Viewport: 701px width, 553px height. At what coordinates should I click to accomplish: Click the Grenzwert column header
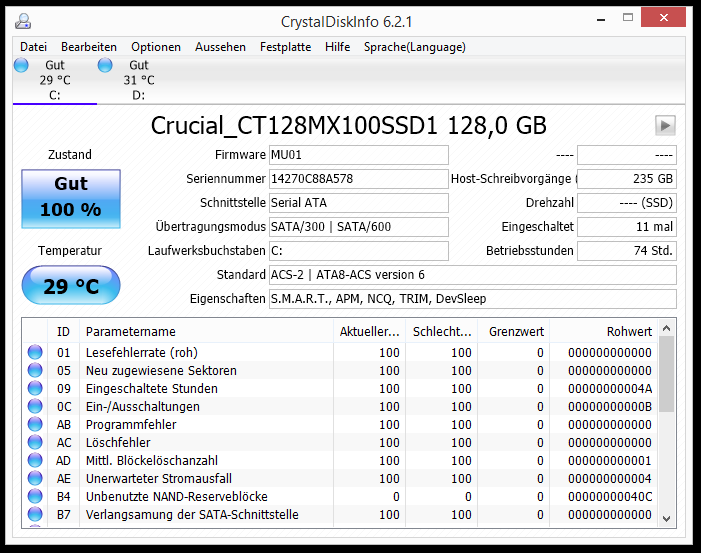click(514, 331)
